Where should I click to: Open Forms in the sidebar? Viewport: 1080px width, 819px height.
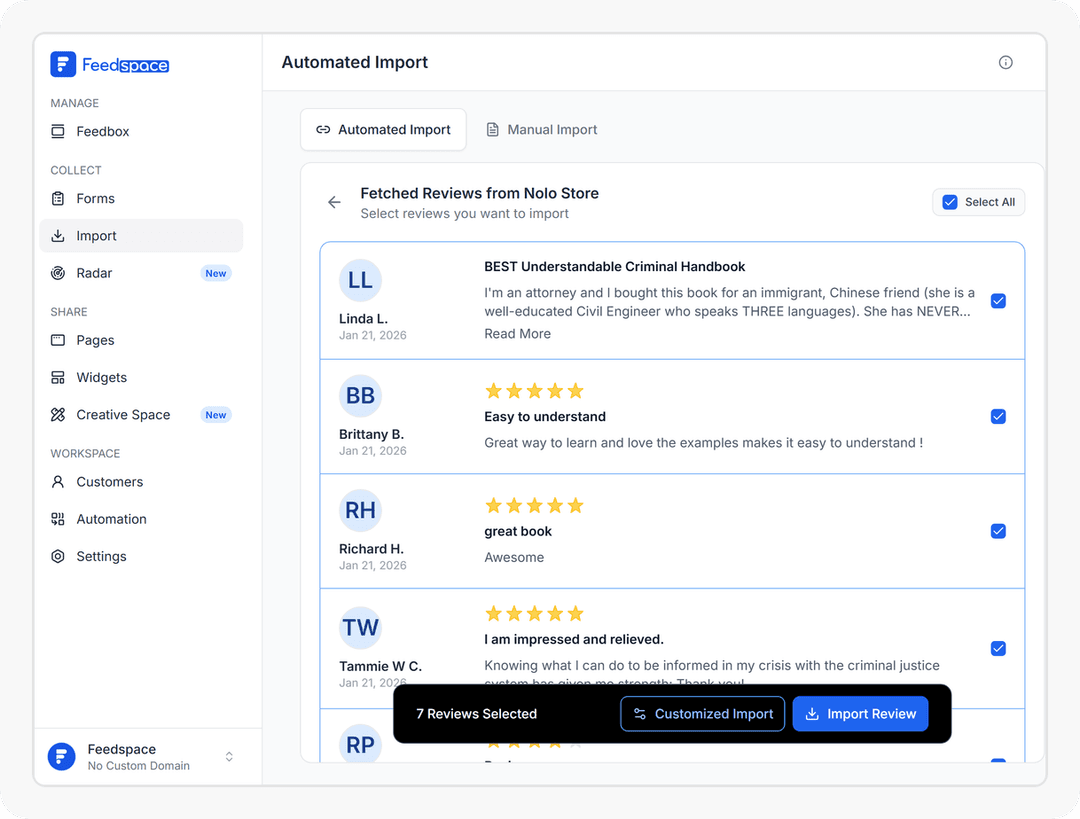click(141, 198)
